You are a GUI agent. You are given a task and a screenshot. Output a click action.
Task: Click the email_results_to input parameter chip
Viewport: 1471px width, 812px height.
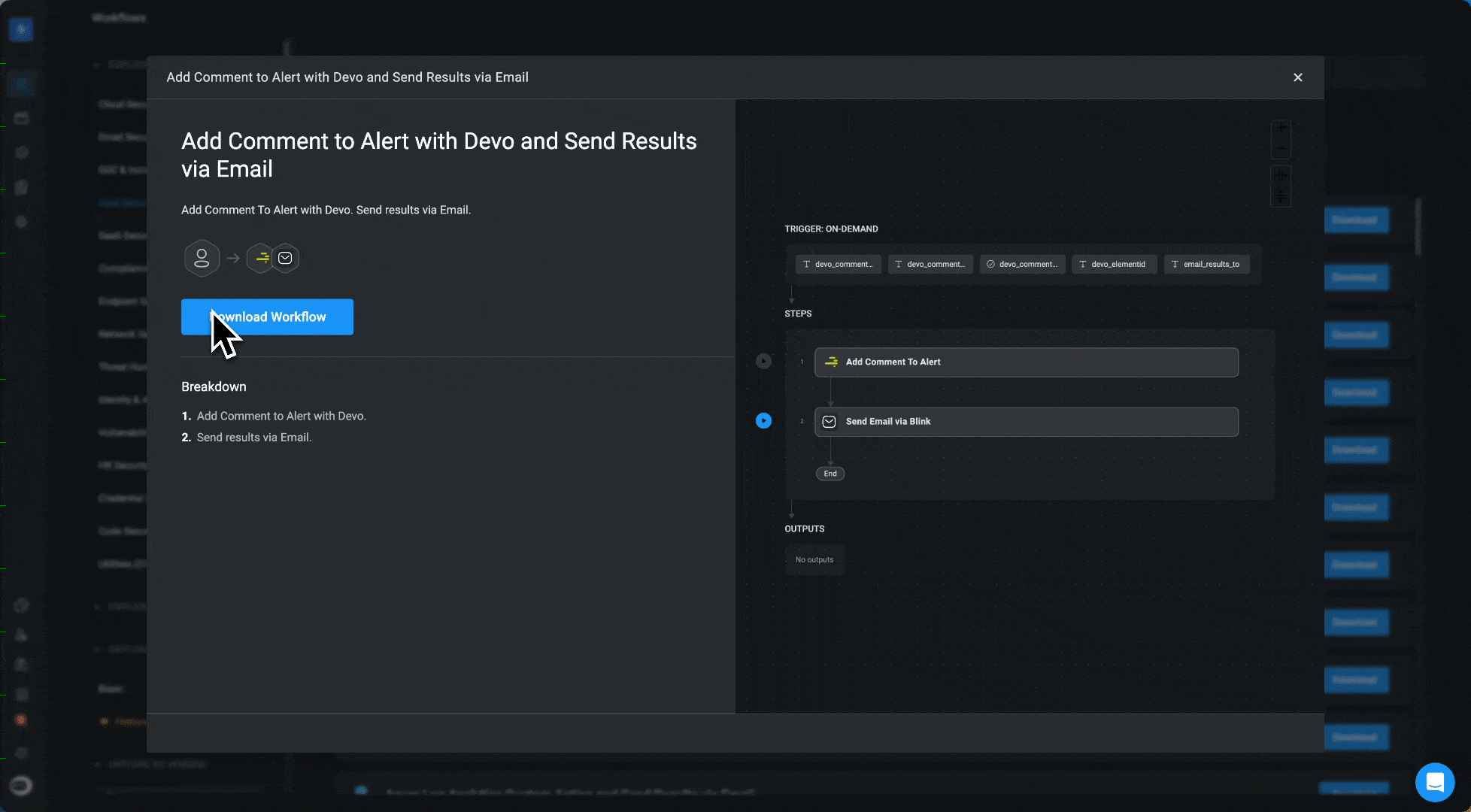coord(1206,265)
